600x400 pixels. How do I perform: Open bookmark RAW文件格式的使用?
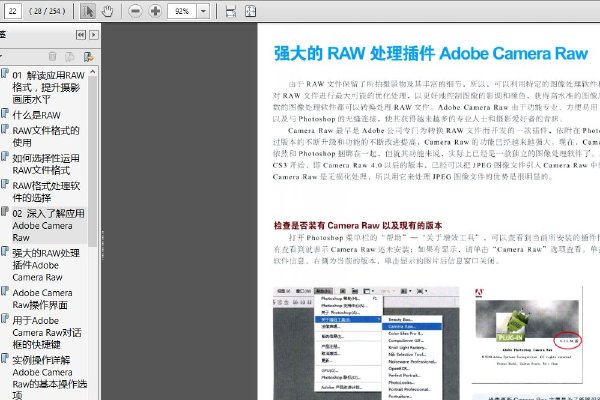[x=46, y=136]
